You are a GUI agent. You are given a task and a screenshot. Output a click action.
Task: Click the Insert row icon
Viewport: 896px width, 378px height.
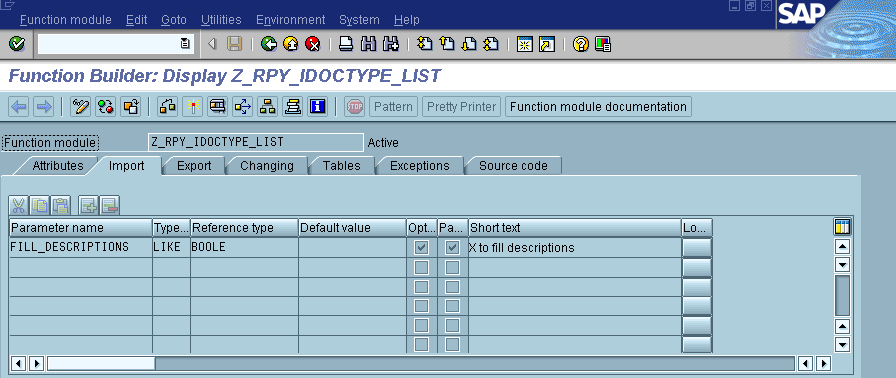point(89,205)
